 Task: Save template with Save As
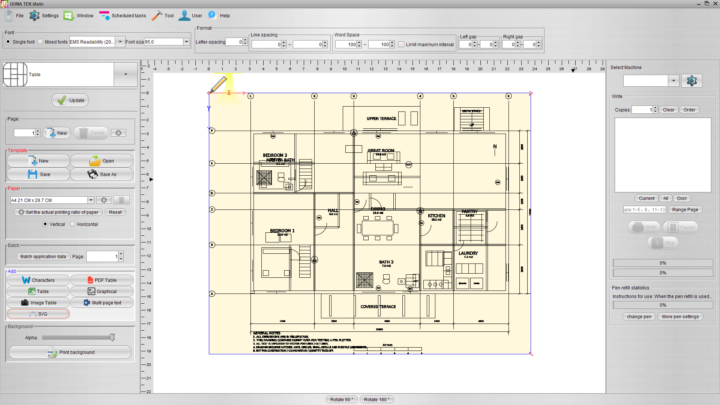click(x=102, y=174)
